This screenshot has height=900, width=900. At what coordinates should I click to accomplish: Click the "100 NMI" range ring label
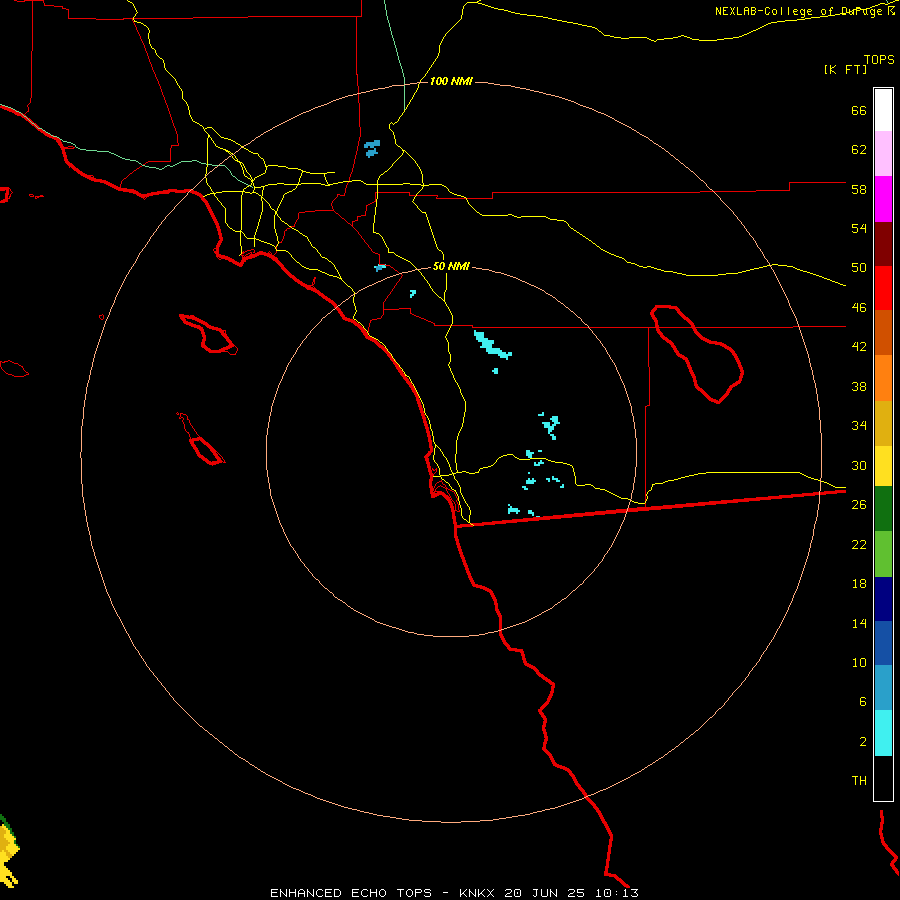451,82
